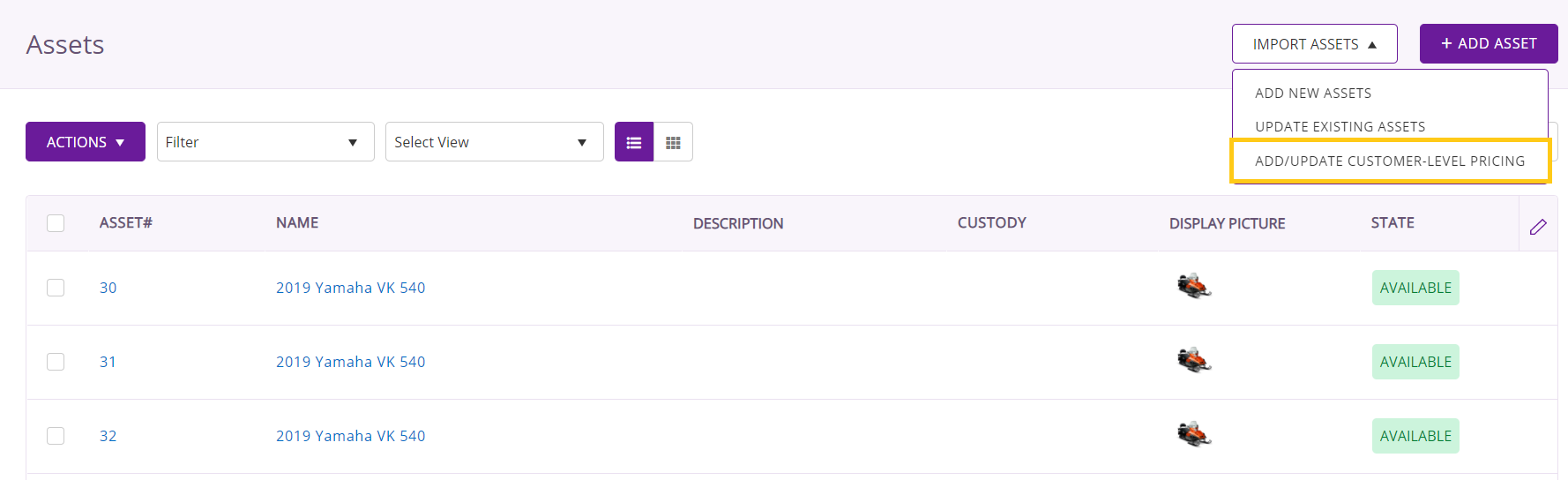Open asset number 31 link
This screenshot has height=480, width=1568.
click(108, 362)
